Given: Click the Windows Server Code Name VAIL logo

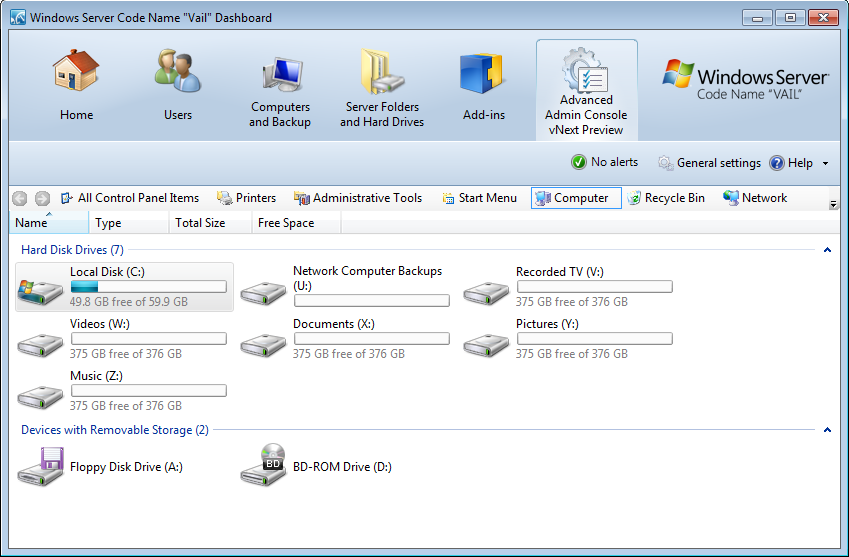Looking at the screenshot, I should tap(745, 80).
